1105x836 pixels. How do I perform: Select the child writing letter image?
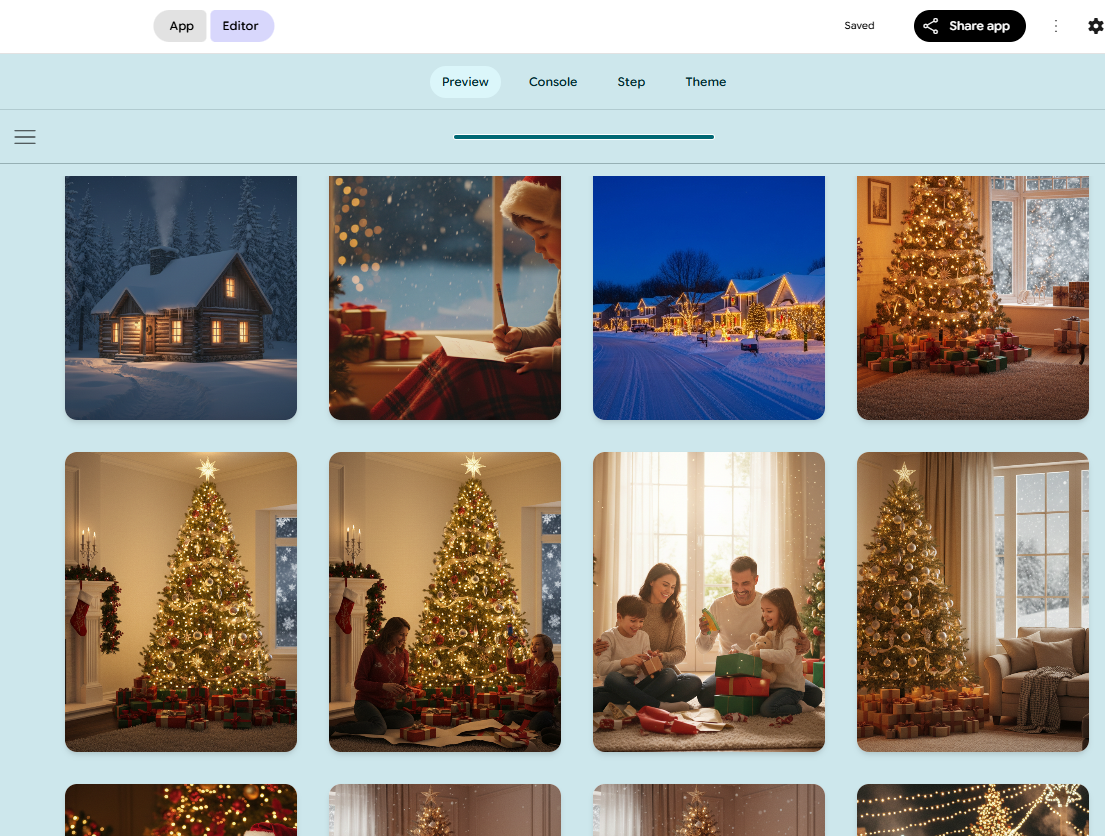[445, 297]
